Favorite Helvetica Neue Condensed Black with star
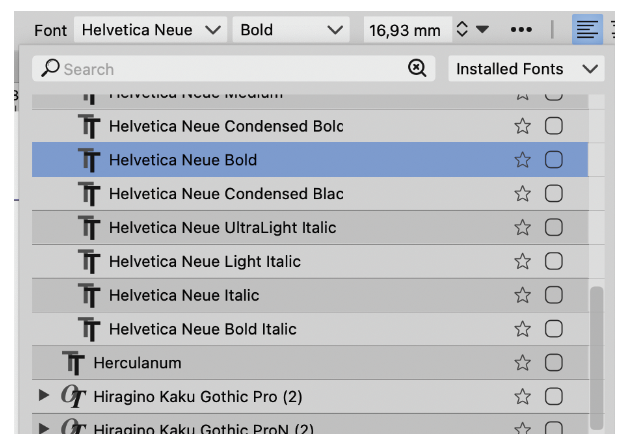The image size is (632, 448). [x=522, y=194]
